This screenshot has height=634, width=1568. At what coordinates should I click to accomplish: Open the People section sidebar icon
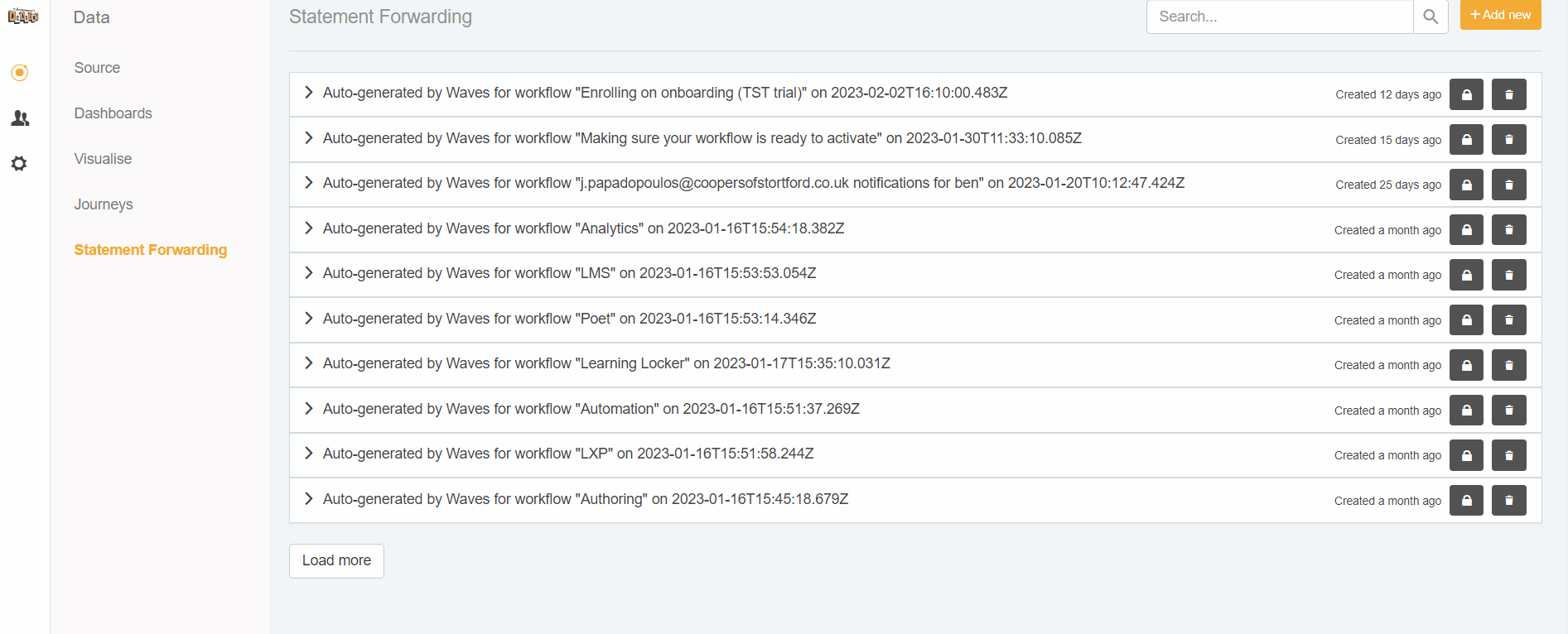[x=20, y=118]
